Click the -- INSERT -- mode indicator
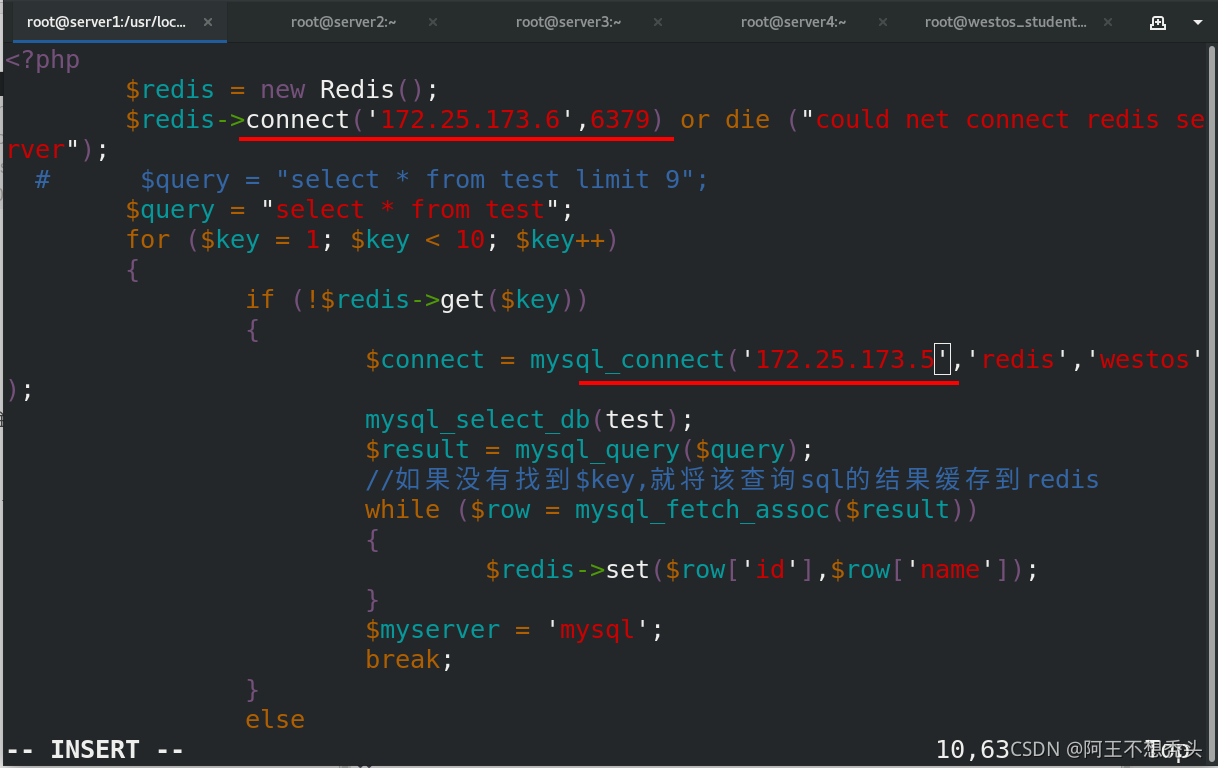1218x768 pixels. pos(95,749)
